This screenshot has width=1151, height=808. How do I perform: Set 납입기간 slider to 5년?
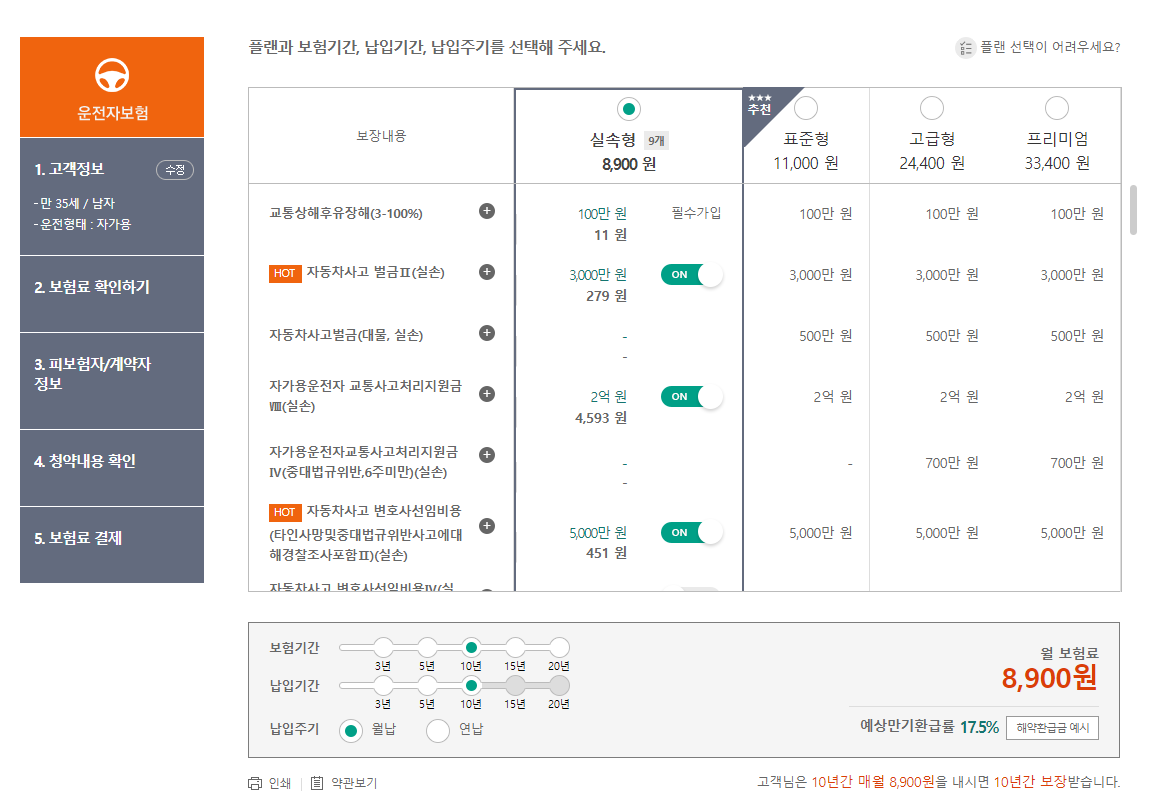click(427, 685)
